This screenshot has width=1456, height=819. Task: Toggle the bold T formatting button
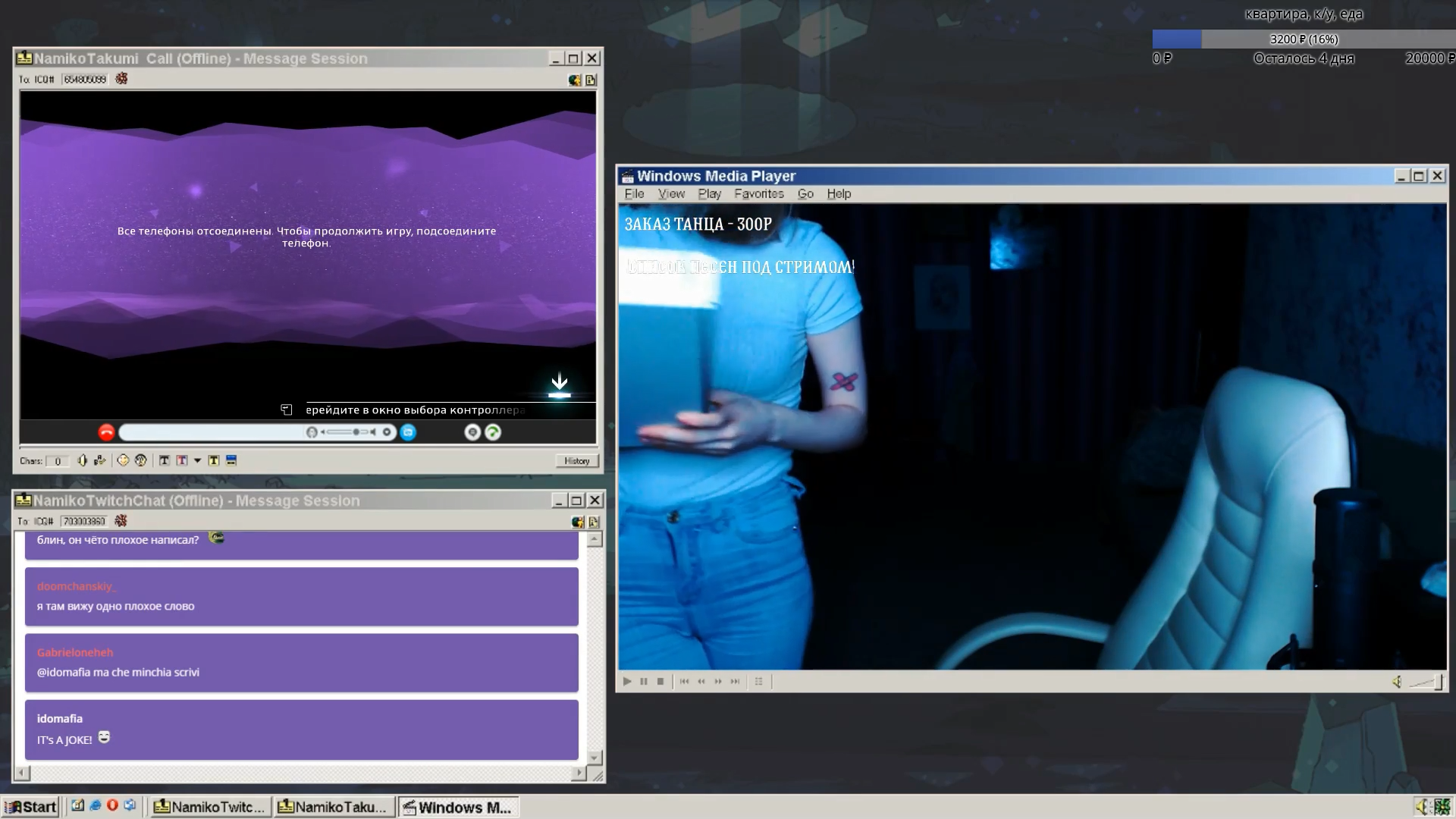(164, 460)
